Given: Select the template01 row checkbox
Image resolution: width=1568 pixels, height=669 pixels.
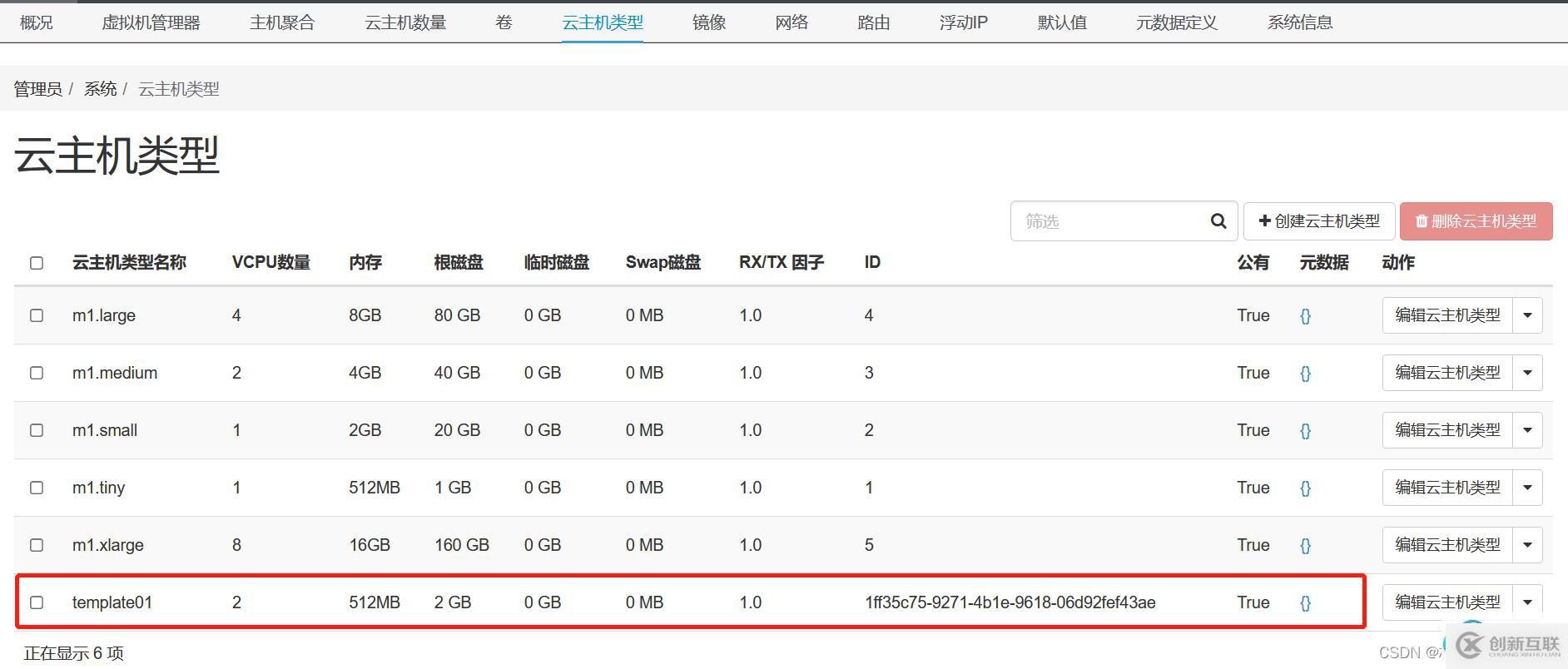Looking at the screenshot, I should tap(37, 602).
